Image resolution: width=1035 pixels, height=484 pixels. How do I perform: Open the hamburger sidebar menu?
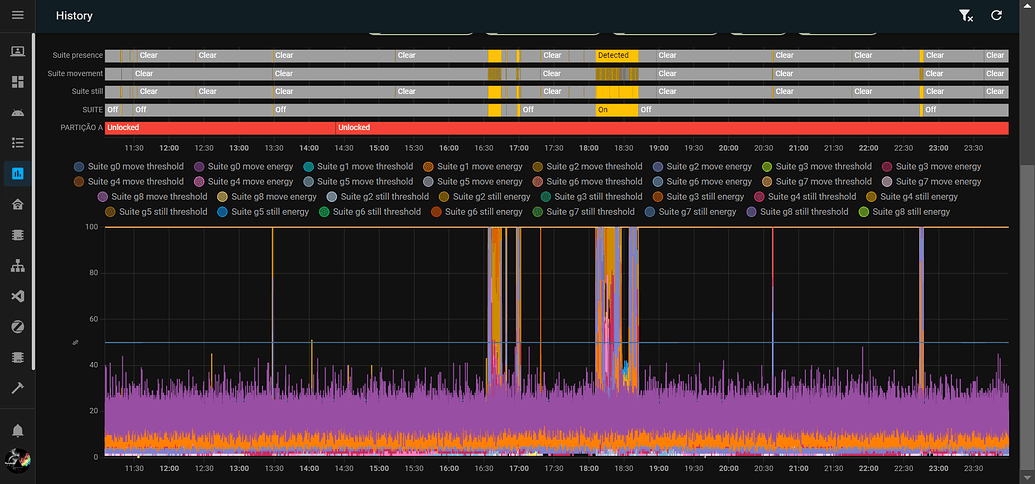(x=17, y=15)
